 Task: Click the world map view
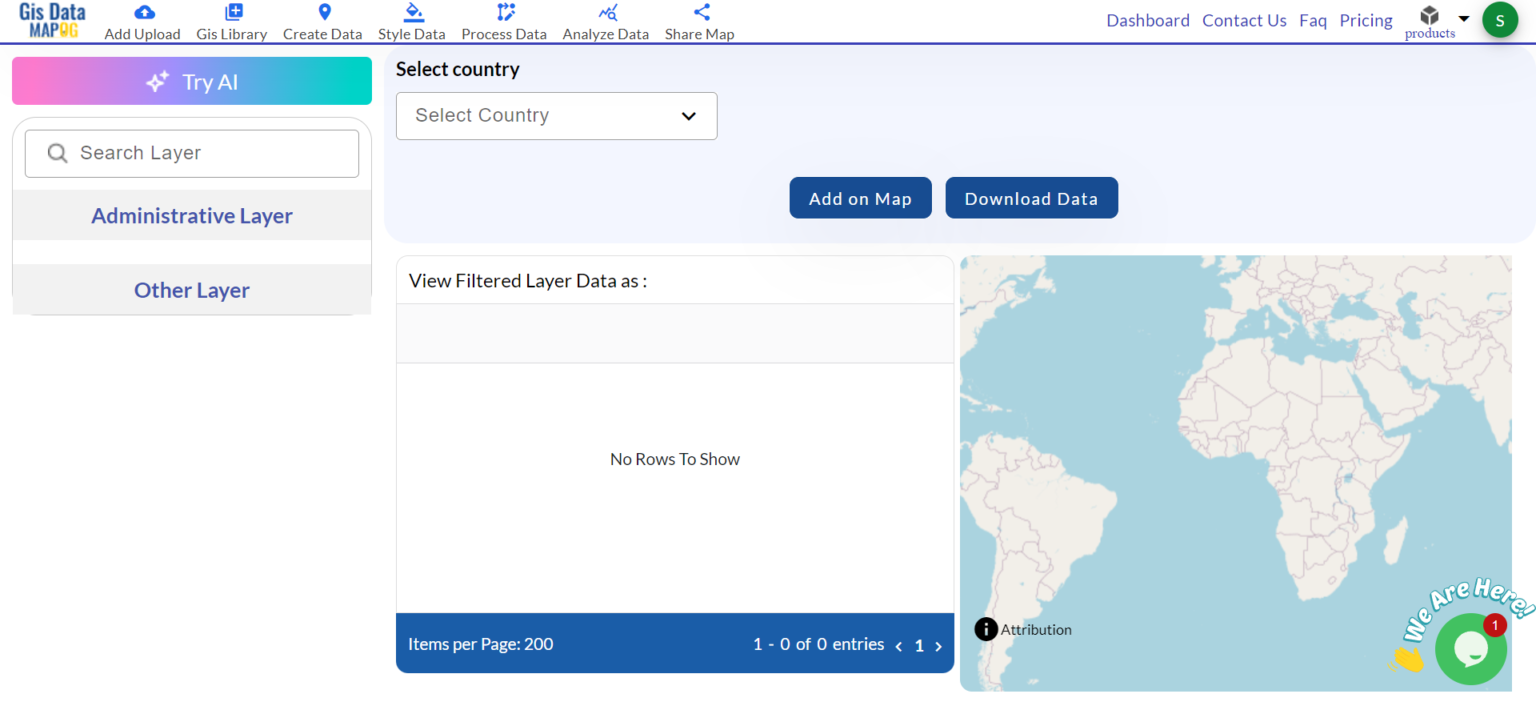(x=1235, y=473)
